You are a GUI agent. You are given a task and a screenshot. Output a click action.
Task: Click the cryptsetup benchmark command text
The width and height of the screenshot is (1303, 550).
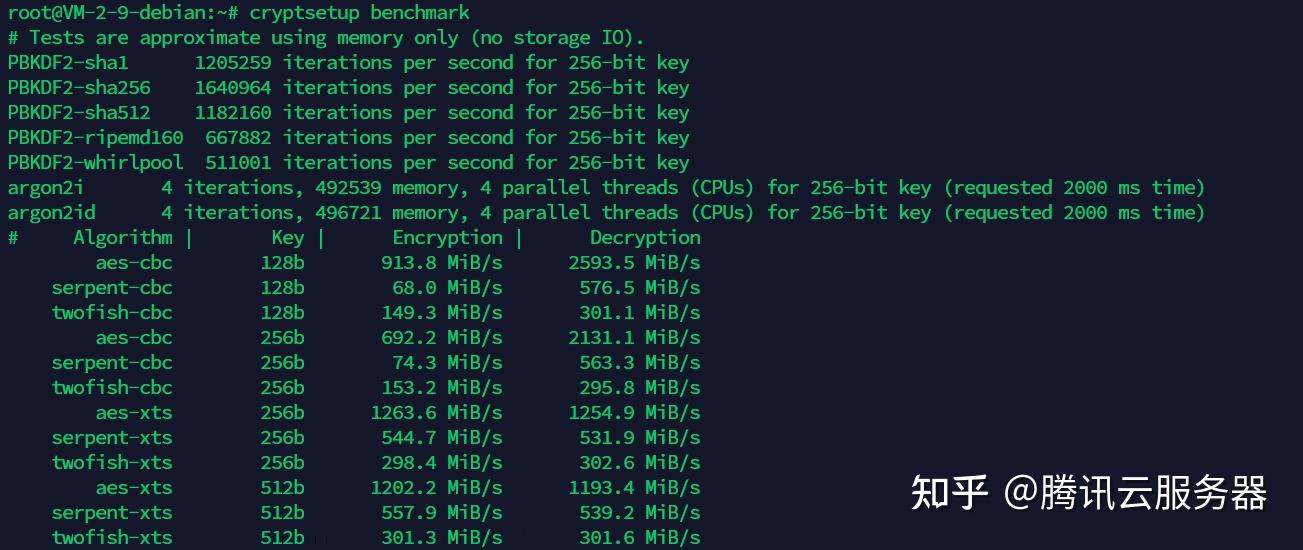click(x=359, y=12)
